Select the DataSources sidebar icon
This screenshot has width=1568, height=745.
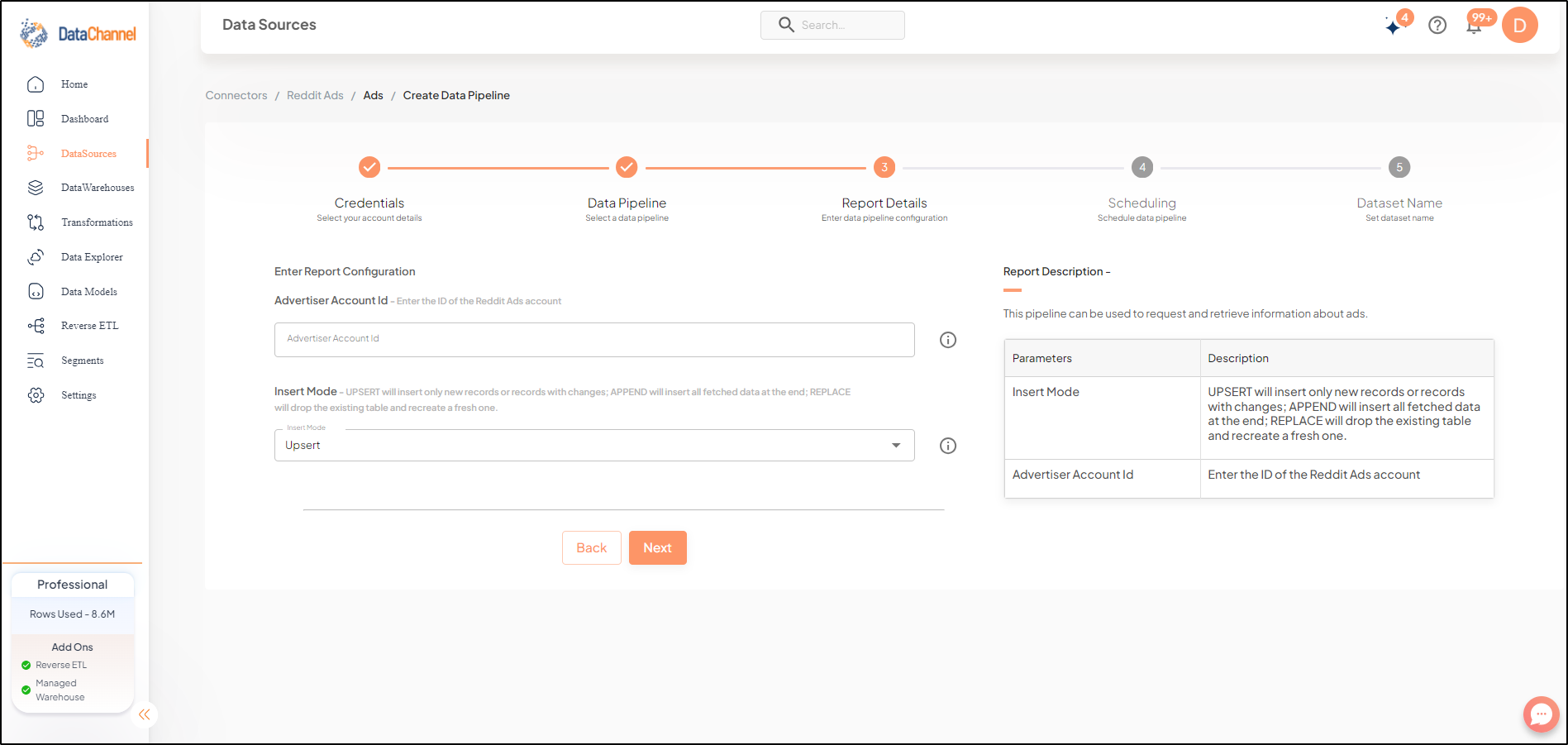point(36,154)
